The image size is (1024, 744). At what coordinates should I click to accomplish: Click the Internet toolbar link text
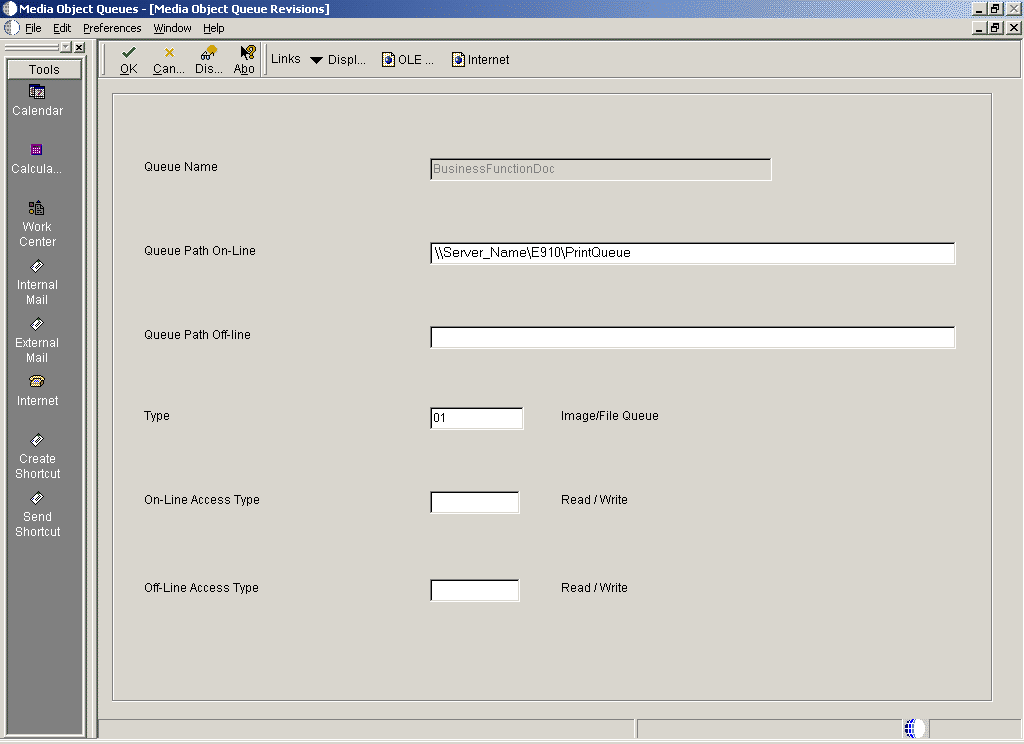(x=488, y=59)
